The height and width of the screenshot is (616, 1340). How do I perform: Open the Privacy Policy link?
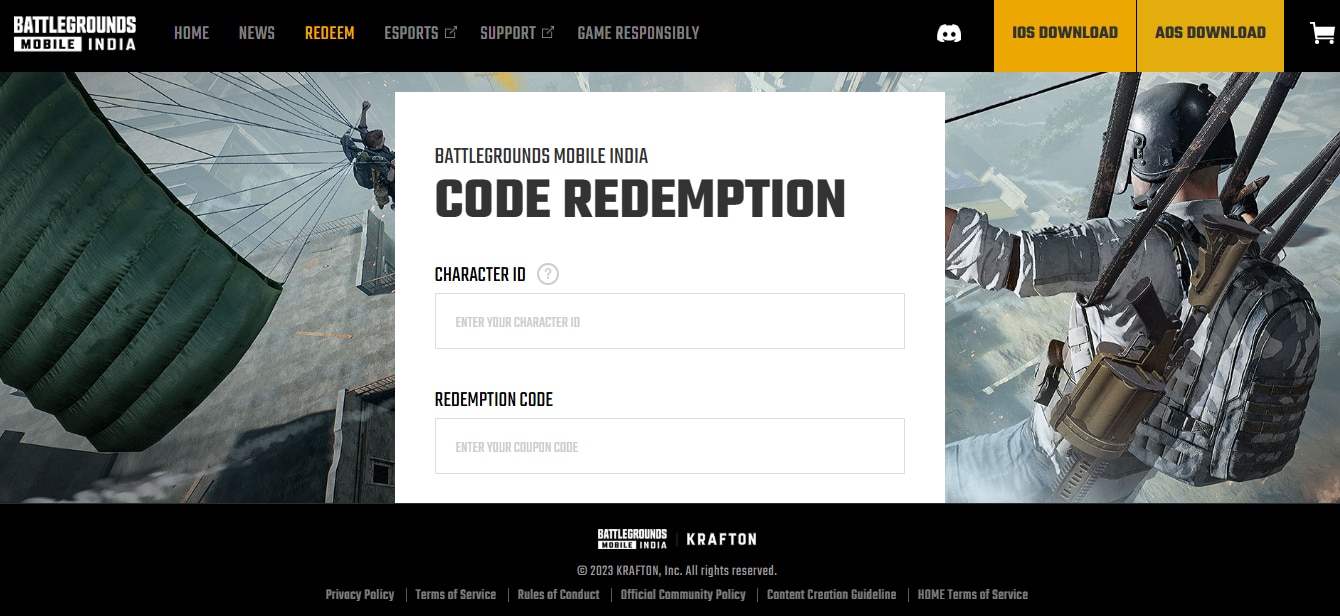(x=360, y=594)
